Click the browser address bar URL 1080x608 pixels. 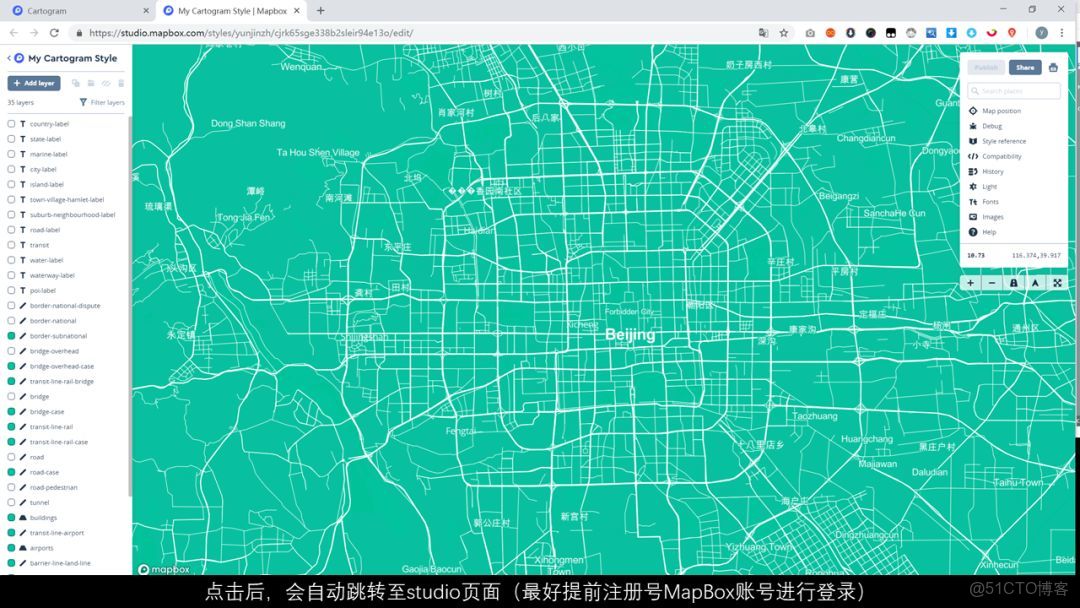click(251, 32)
